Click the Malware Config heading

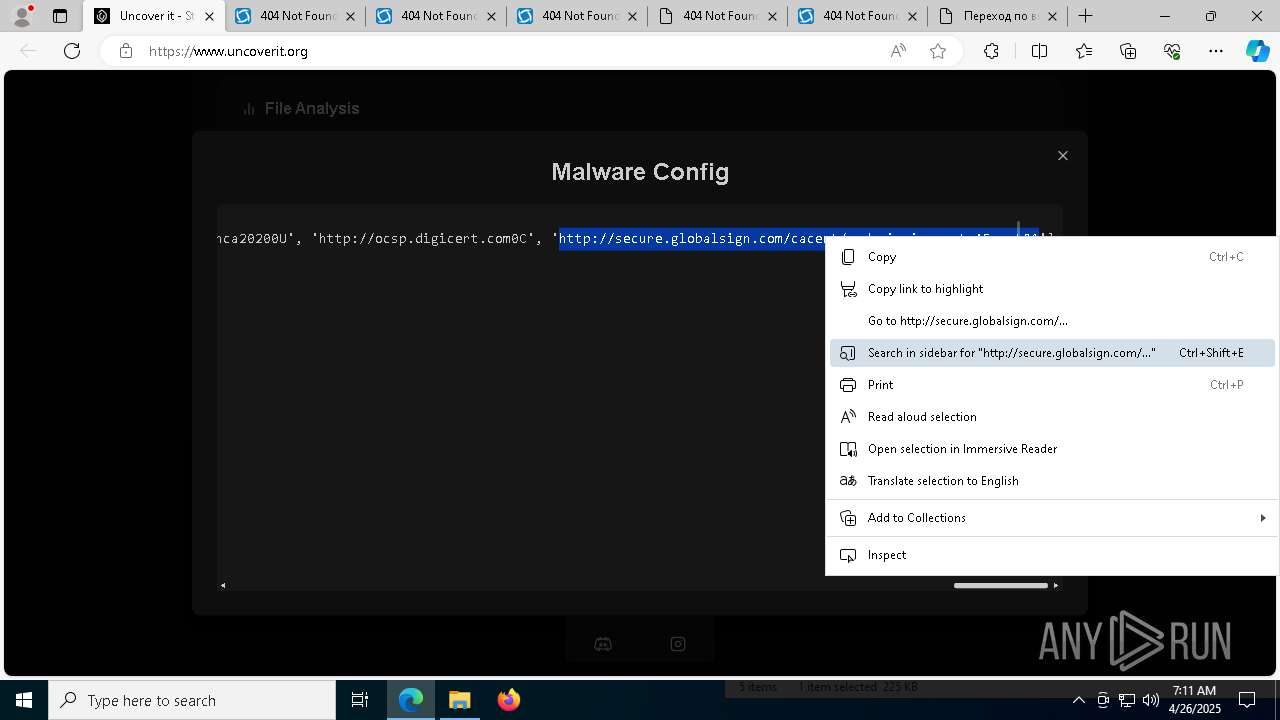tap(640, 172)
